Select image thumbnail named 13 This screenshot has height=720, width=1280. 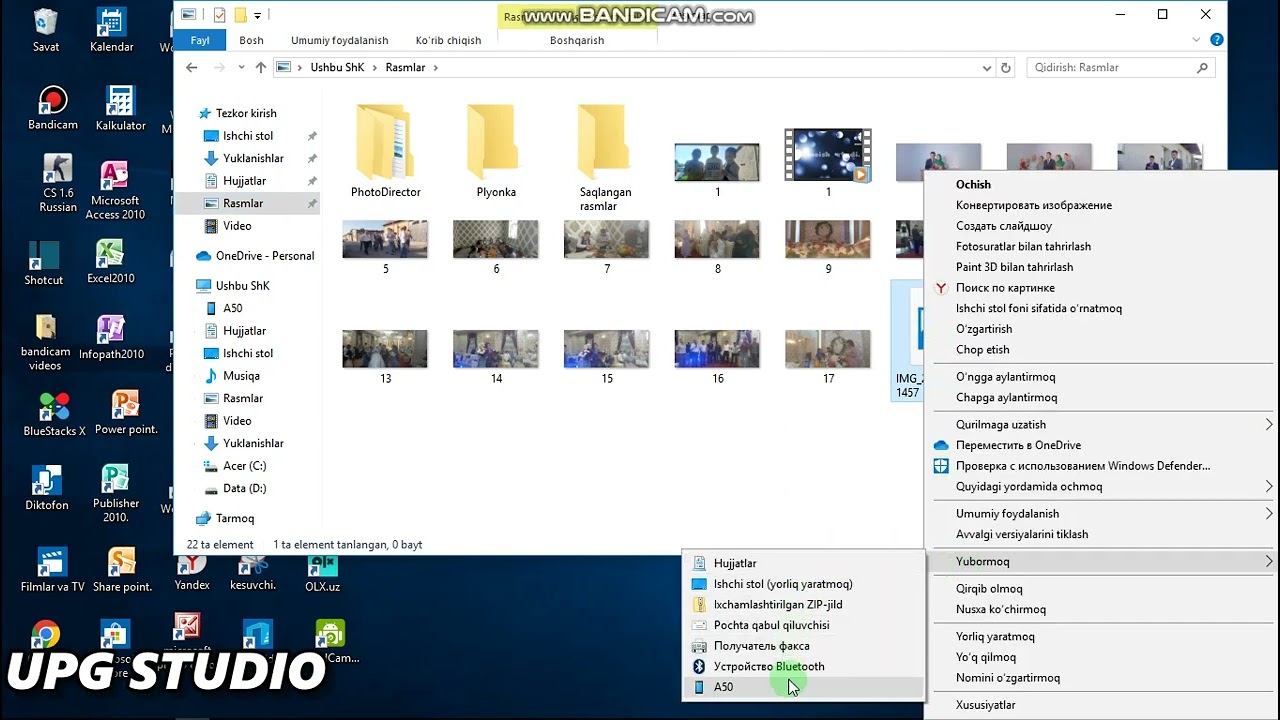pos(385,357)
